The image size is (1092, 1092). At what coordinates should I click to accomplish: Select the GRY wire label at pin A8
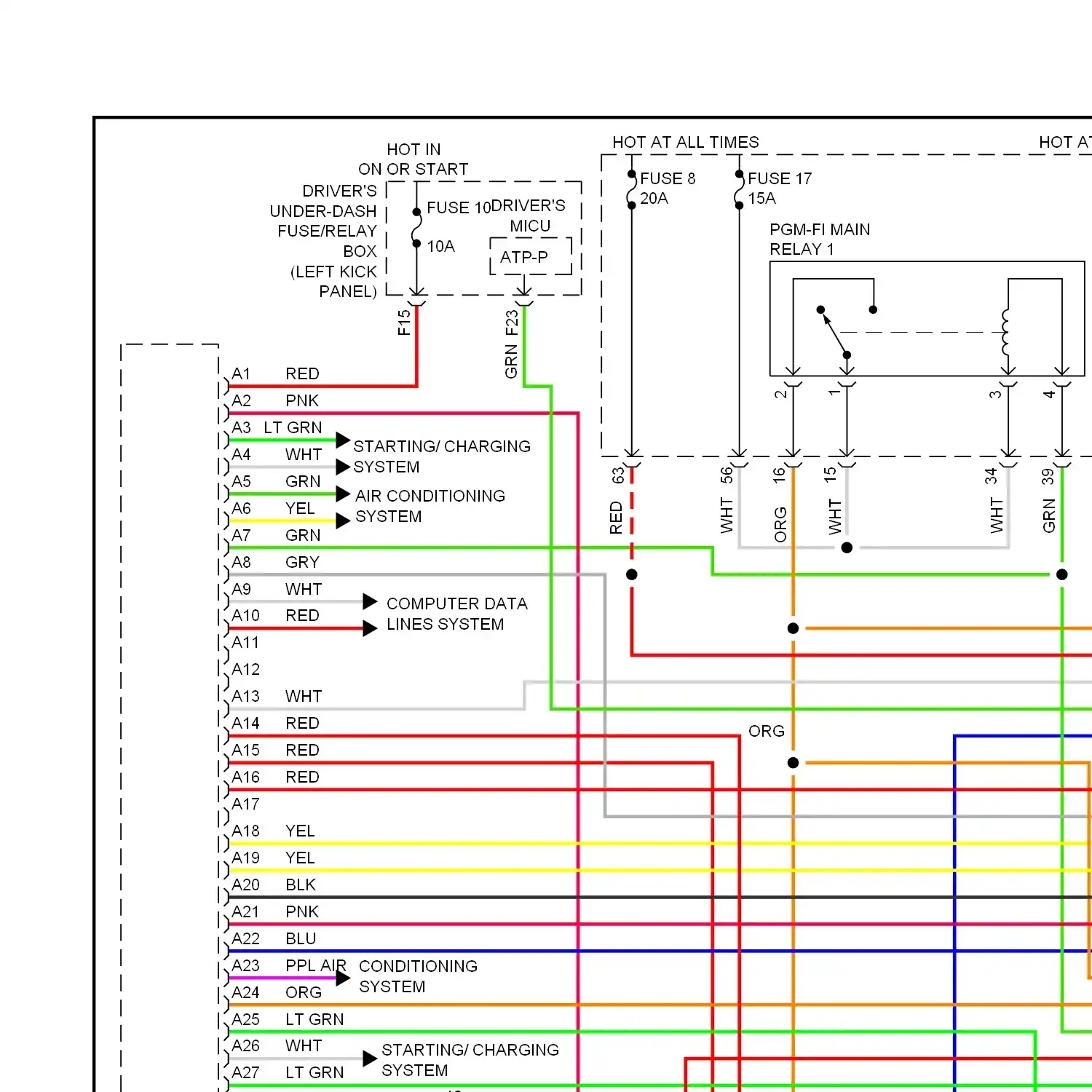302,562
